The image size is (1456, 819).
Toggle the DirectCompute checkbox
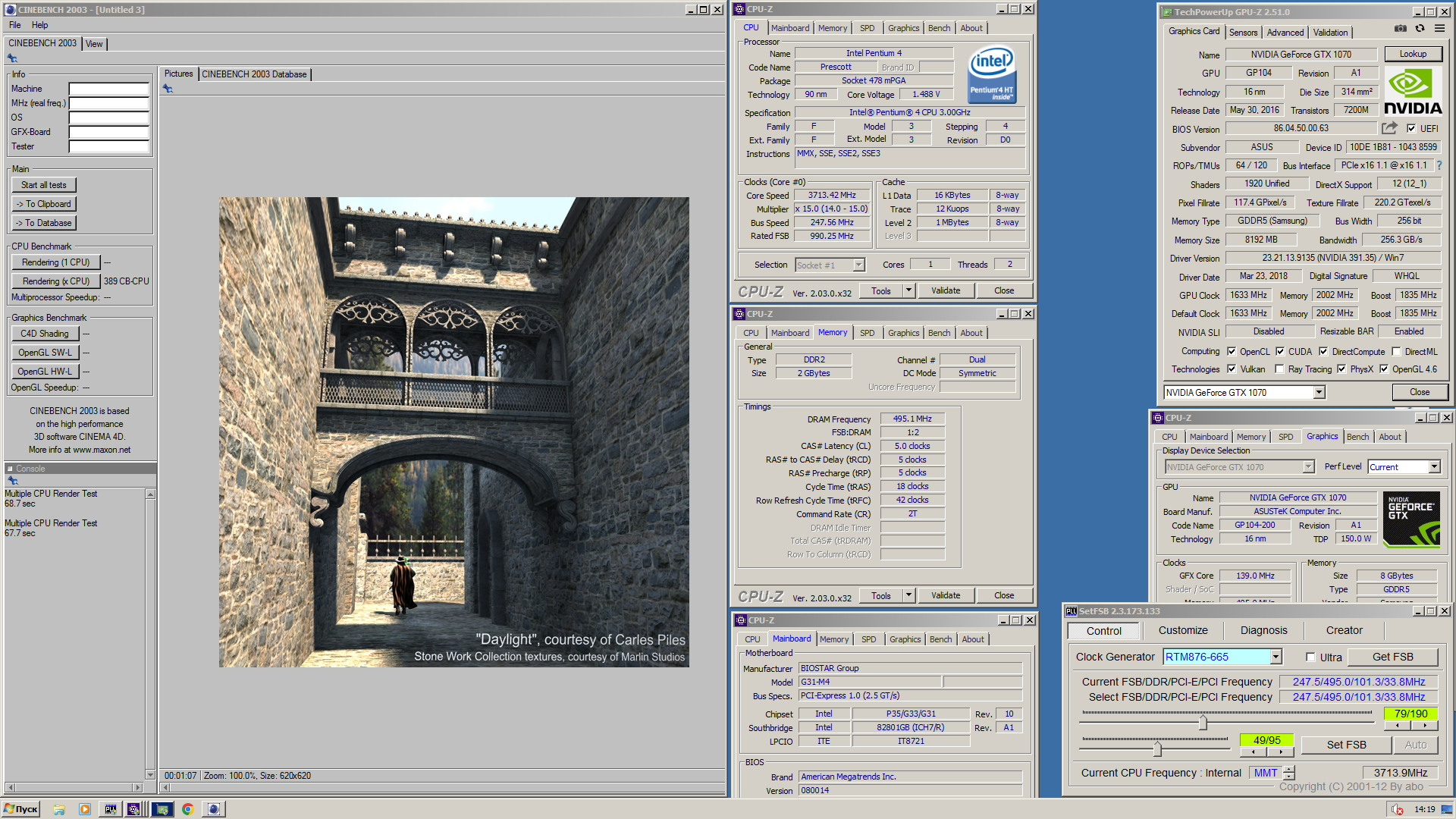1323,351
